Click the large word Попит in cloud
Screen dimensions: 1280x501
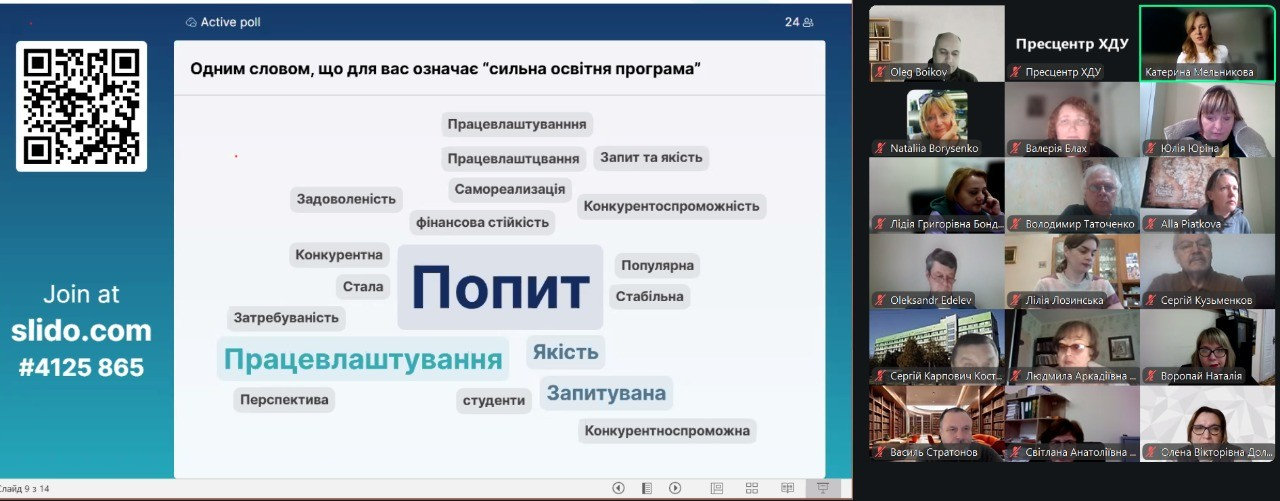tap(500, 288)
